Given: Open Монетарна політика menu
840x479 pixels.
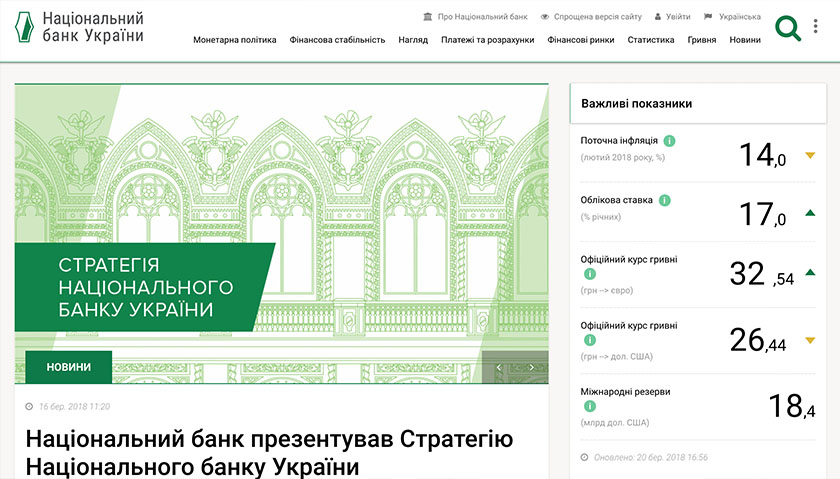Looking at the screenshot, I should coord(234,40).
